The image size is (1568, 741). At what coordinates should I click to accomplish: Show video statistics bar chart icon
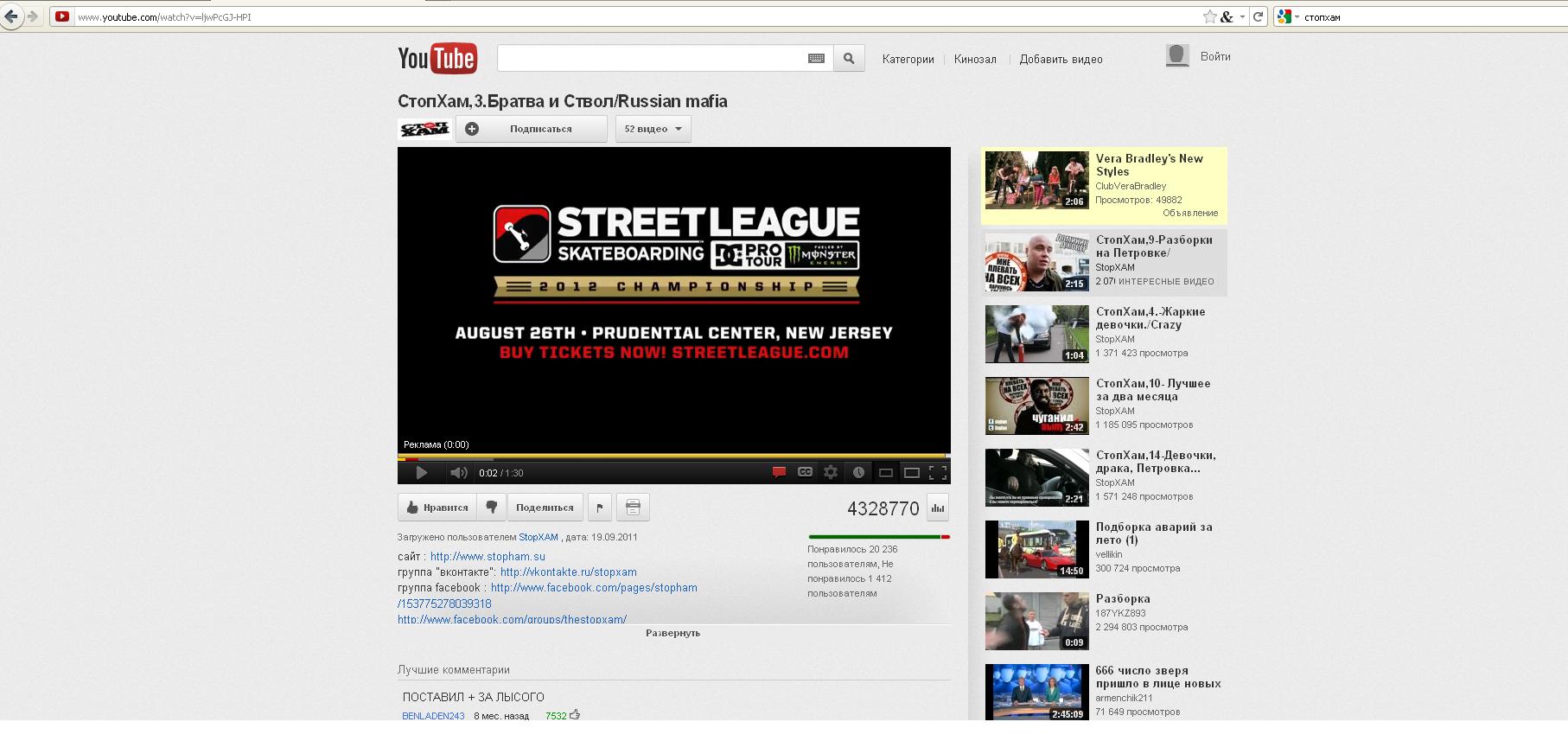937,508
